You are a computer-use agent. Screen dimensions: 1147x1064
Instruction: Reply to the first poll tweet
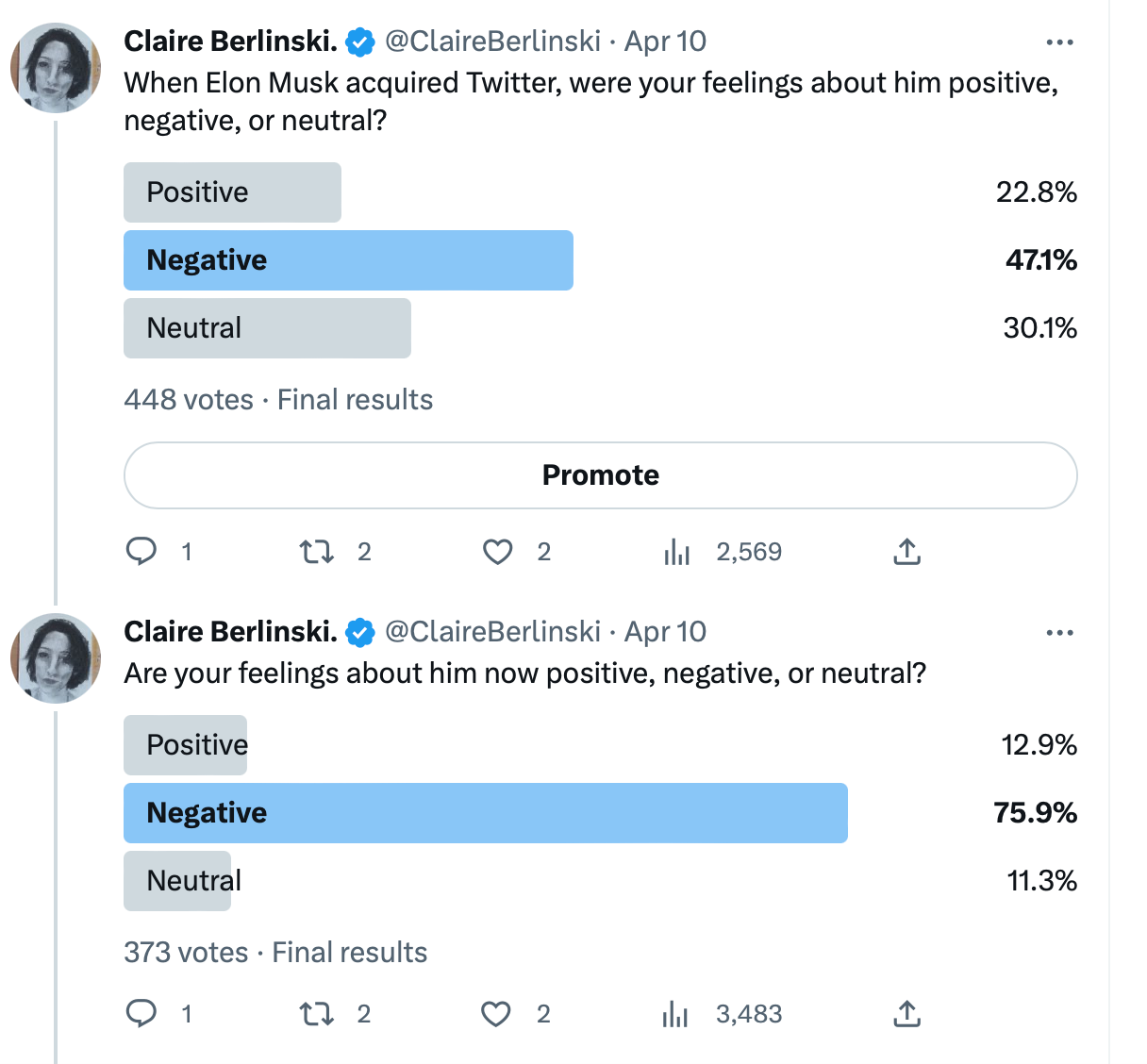[x=141, y=551]
